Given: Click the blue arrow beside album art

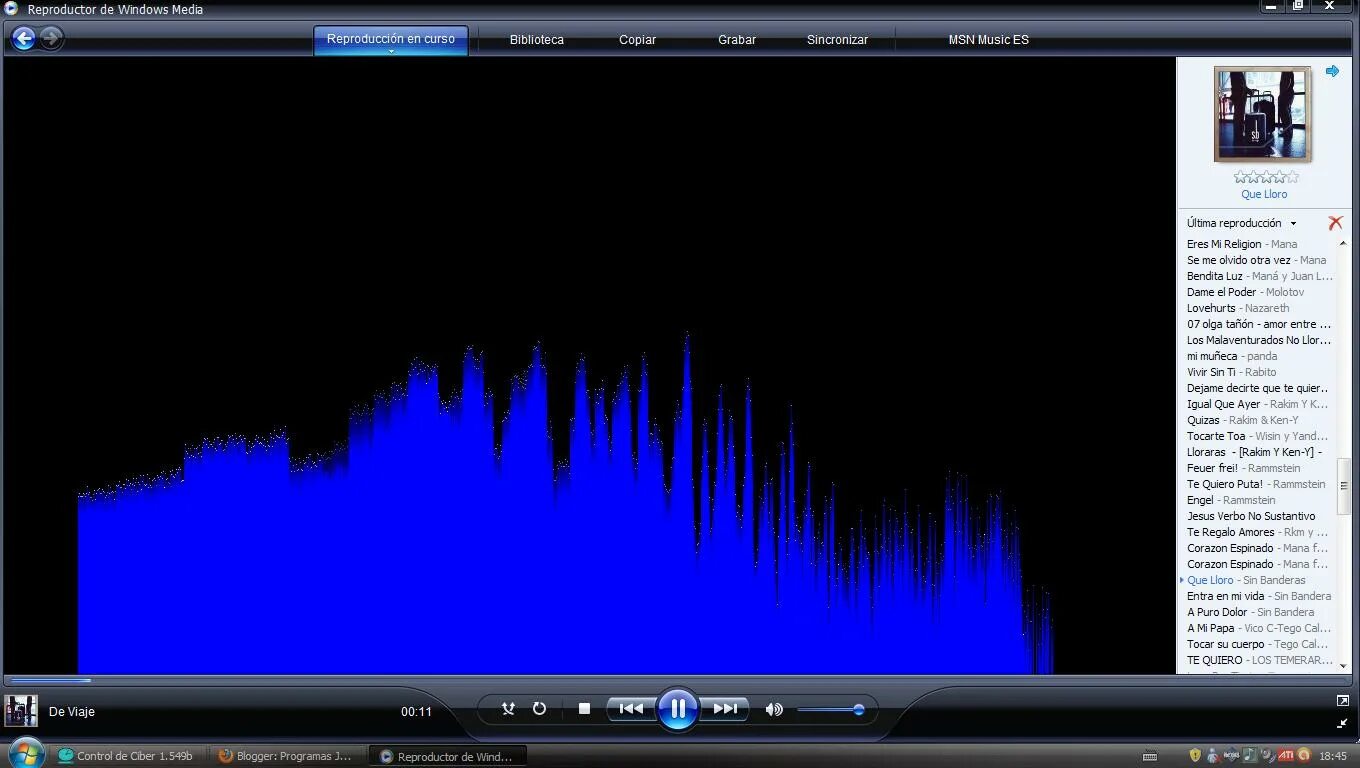Looking at the screenshot, I should (1332, 71).
